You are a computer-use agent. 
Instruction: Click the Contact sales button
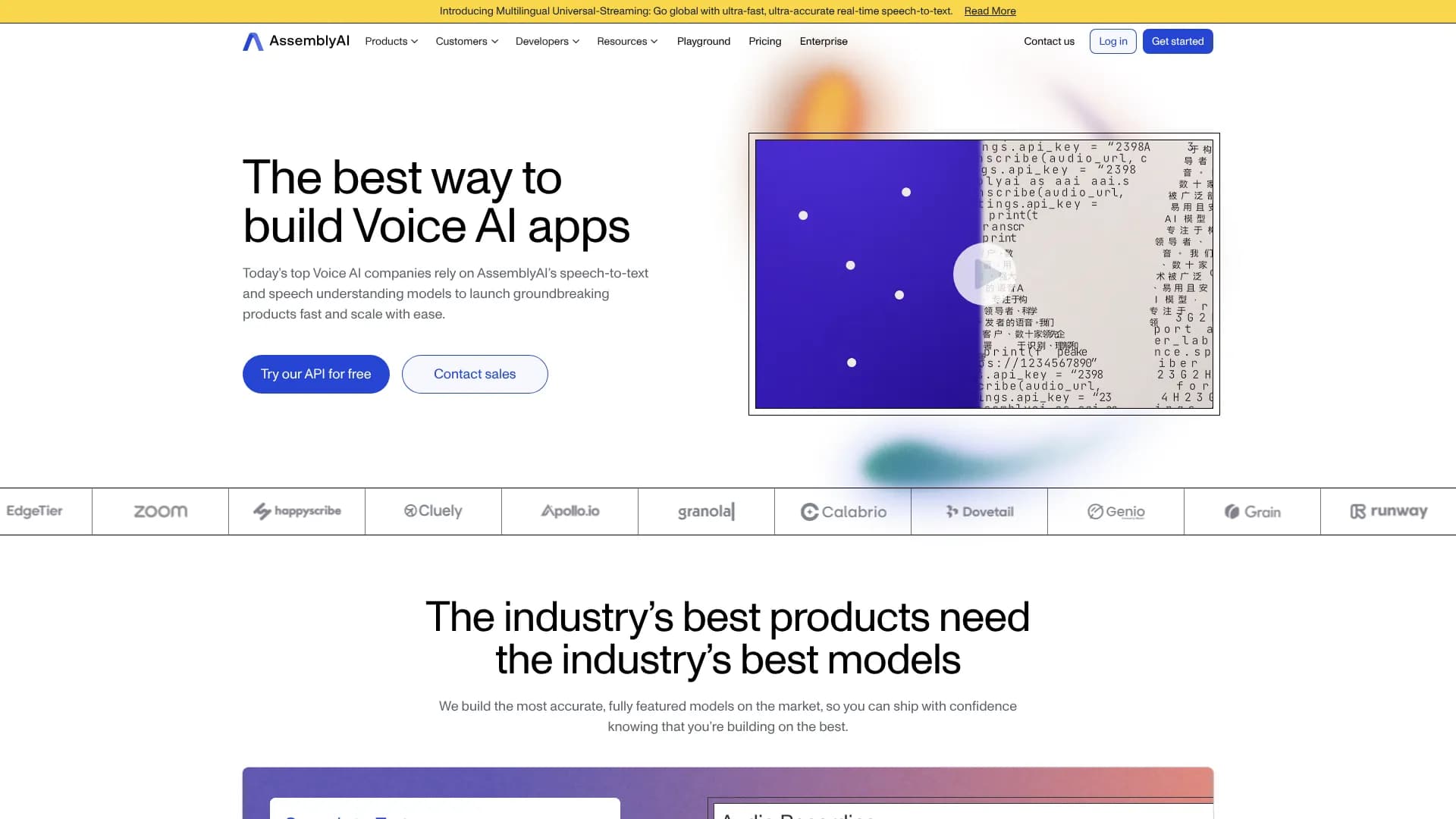pyautogui.click(x=475, y=374)
